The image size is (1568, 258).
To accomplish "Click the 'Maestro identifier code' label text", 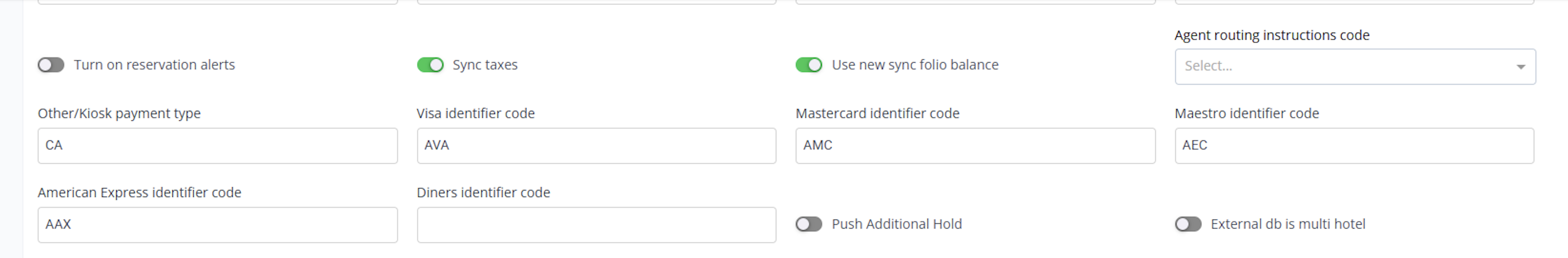I will click(x=1246, y=114).
